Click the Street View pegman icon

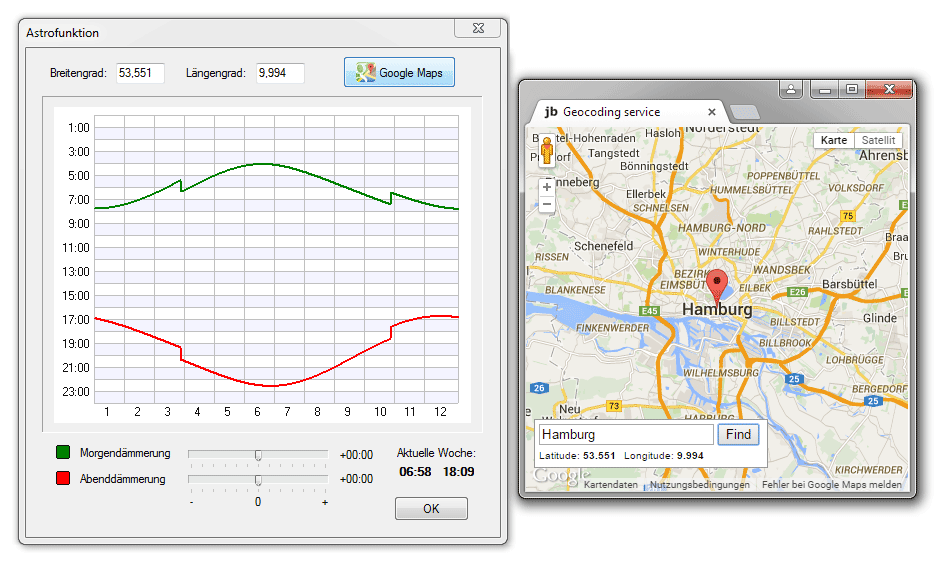click(x=547, y=151)
